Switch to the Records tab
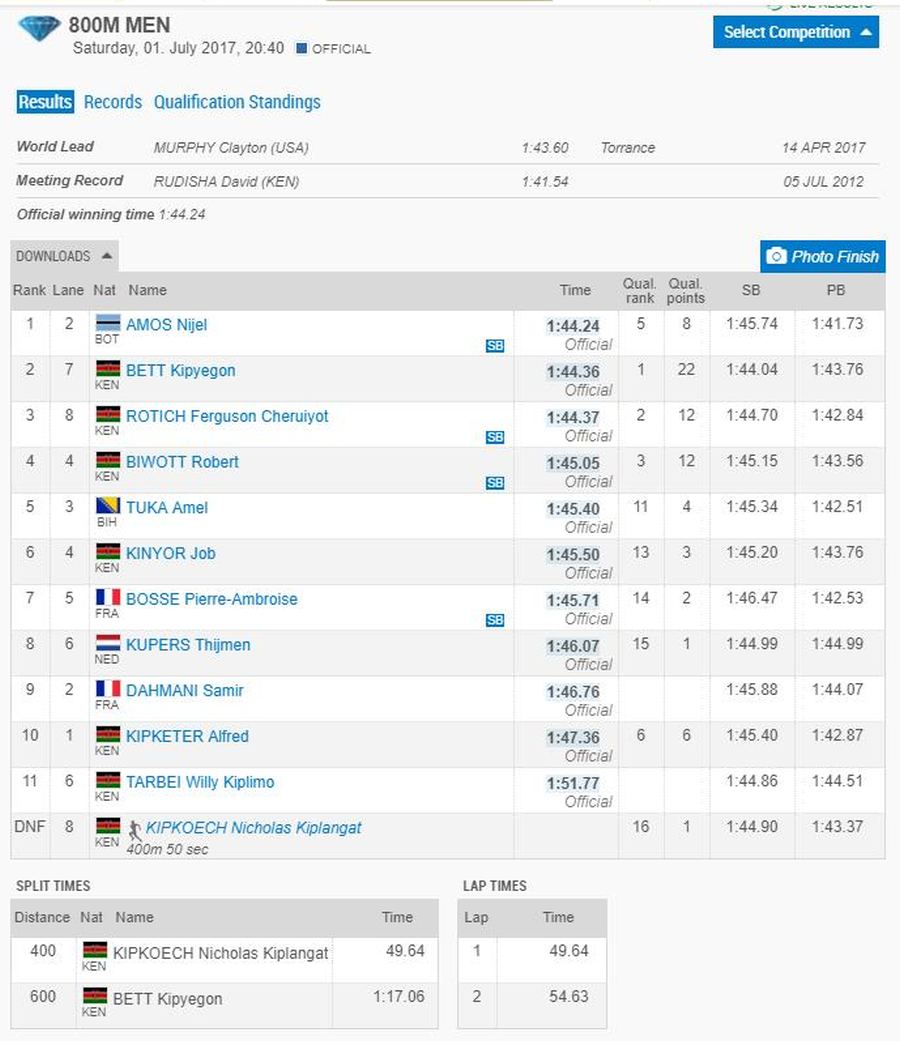900x1041 pixels. [x=113, y=102]
